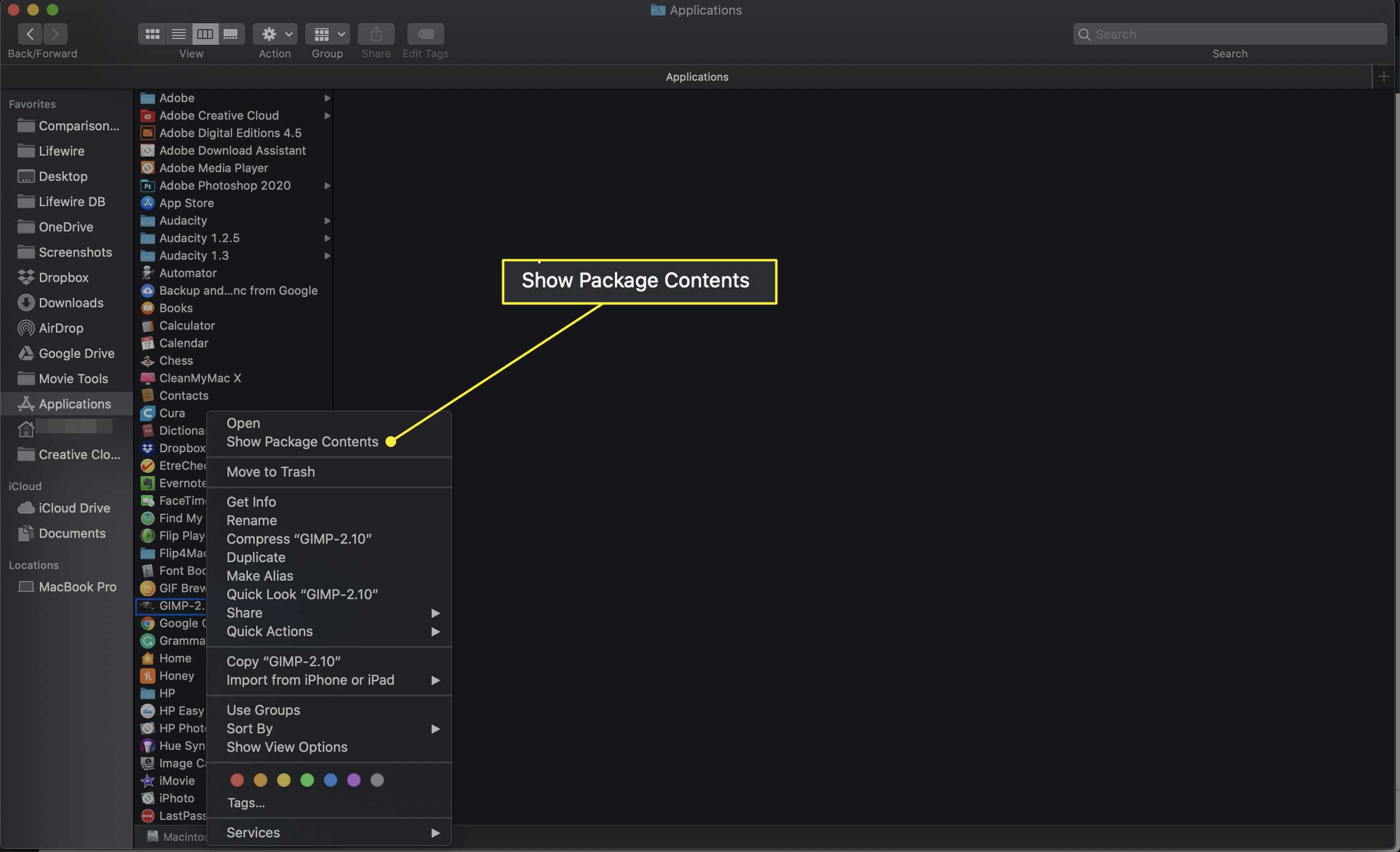Open Documents in the iCloud section

click(71, 533)
